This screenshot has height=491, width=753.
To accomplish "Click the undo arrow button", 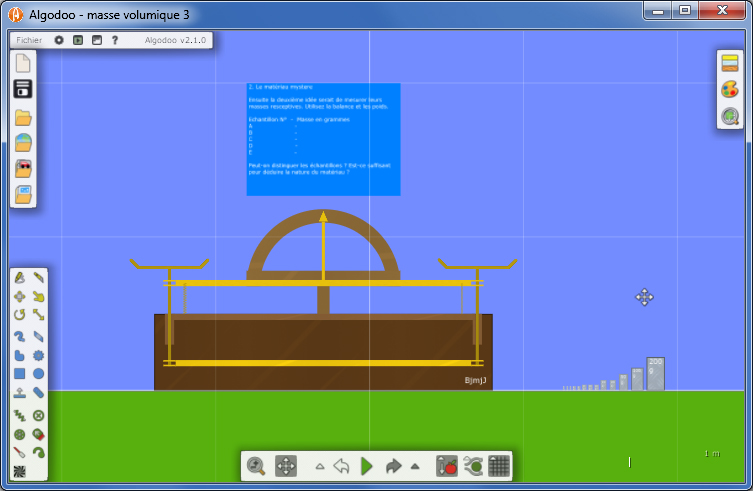I will (341, 466).
